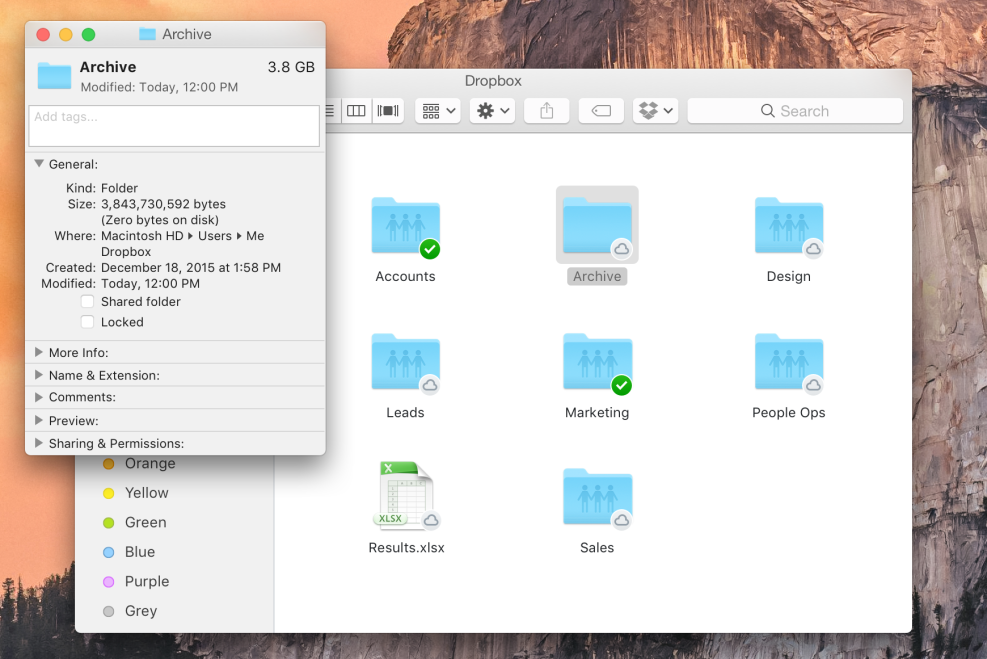This screenshot has height=659, width=987.
Task: Open the Marketing folder
Action: [x=597, y=362]
